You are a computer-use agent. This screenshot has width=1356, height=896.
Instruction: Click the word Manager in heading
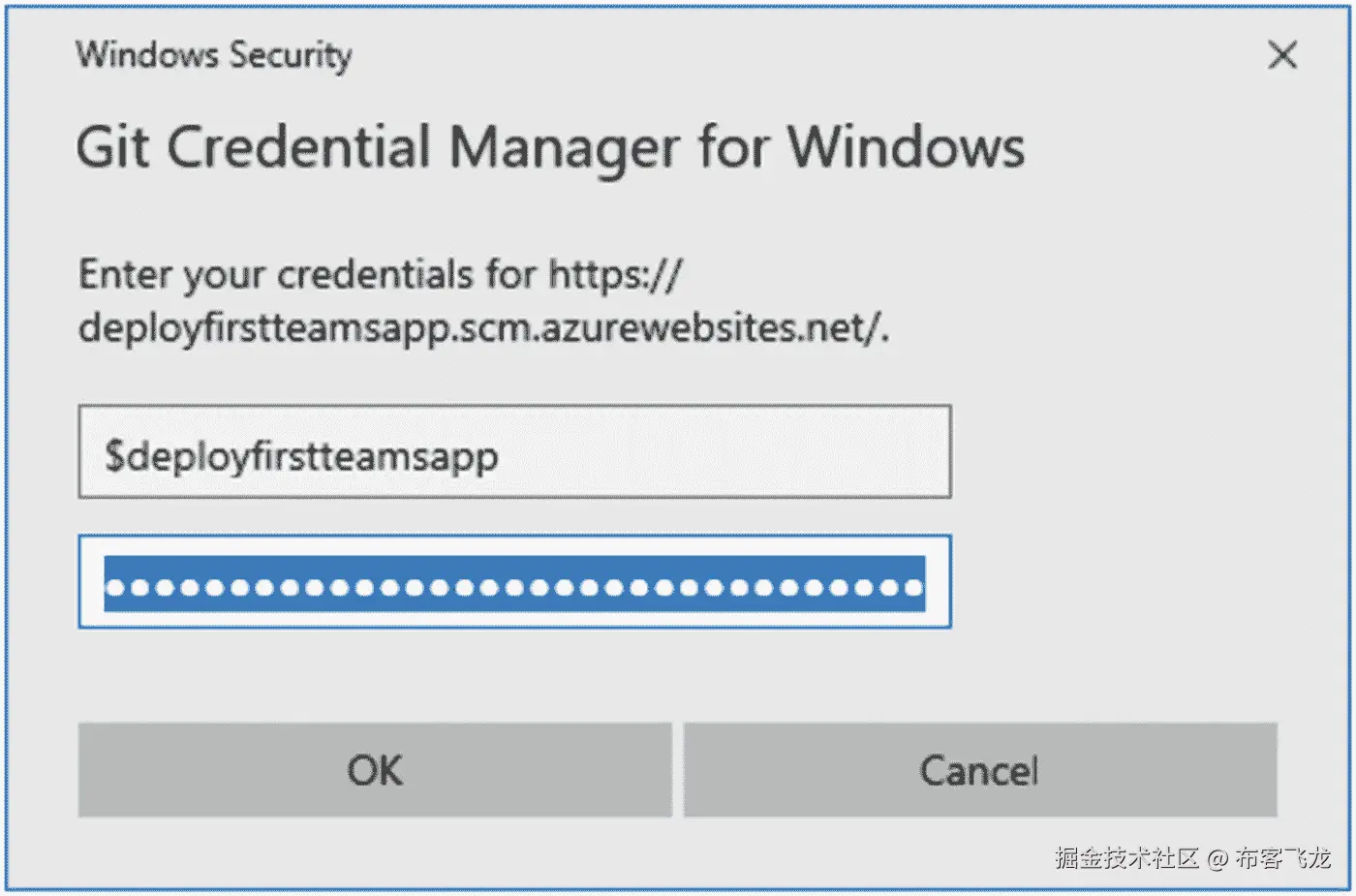(565, 148)
